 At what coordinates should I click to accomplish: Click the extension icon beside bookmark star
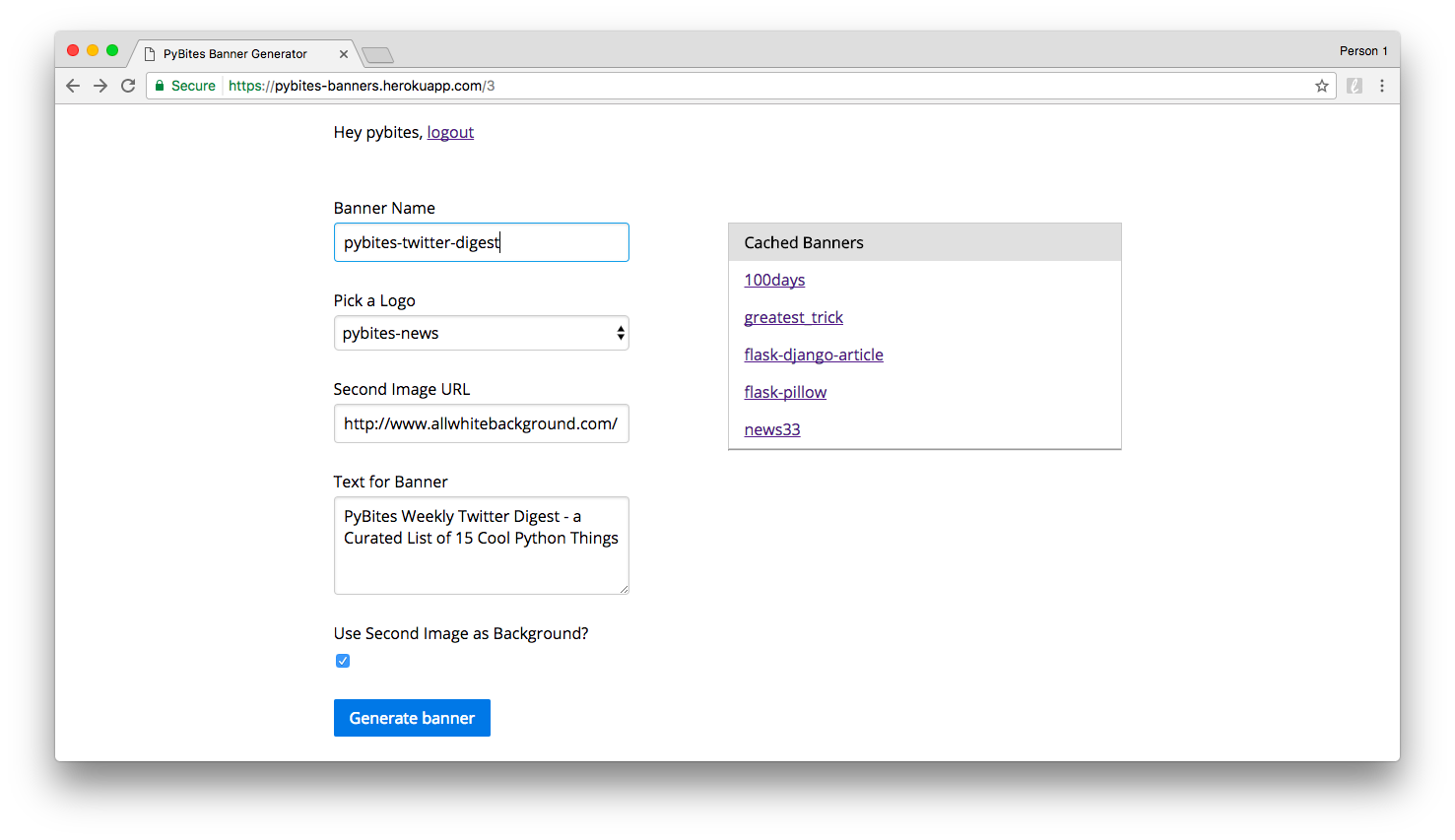pos(1355,86)
